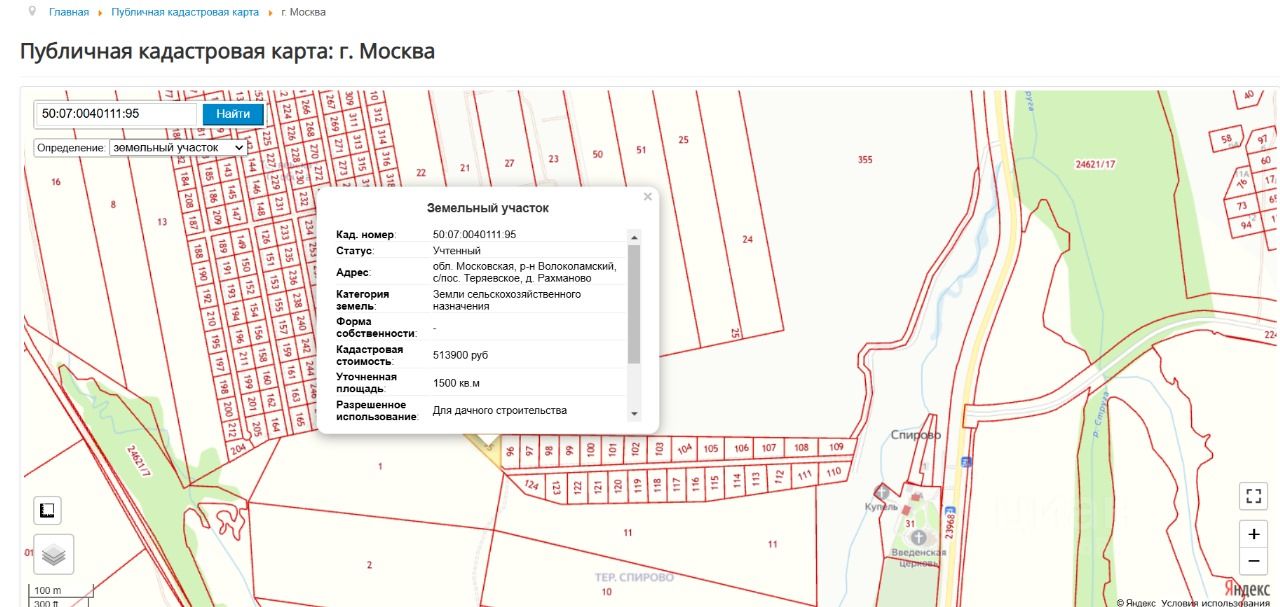Zoom out with the minus button
Image resolution: width=1280 pixels, height=607 pixels.
1253,561
